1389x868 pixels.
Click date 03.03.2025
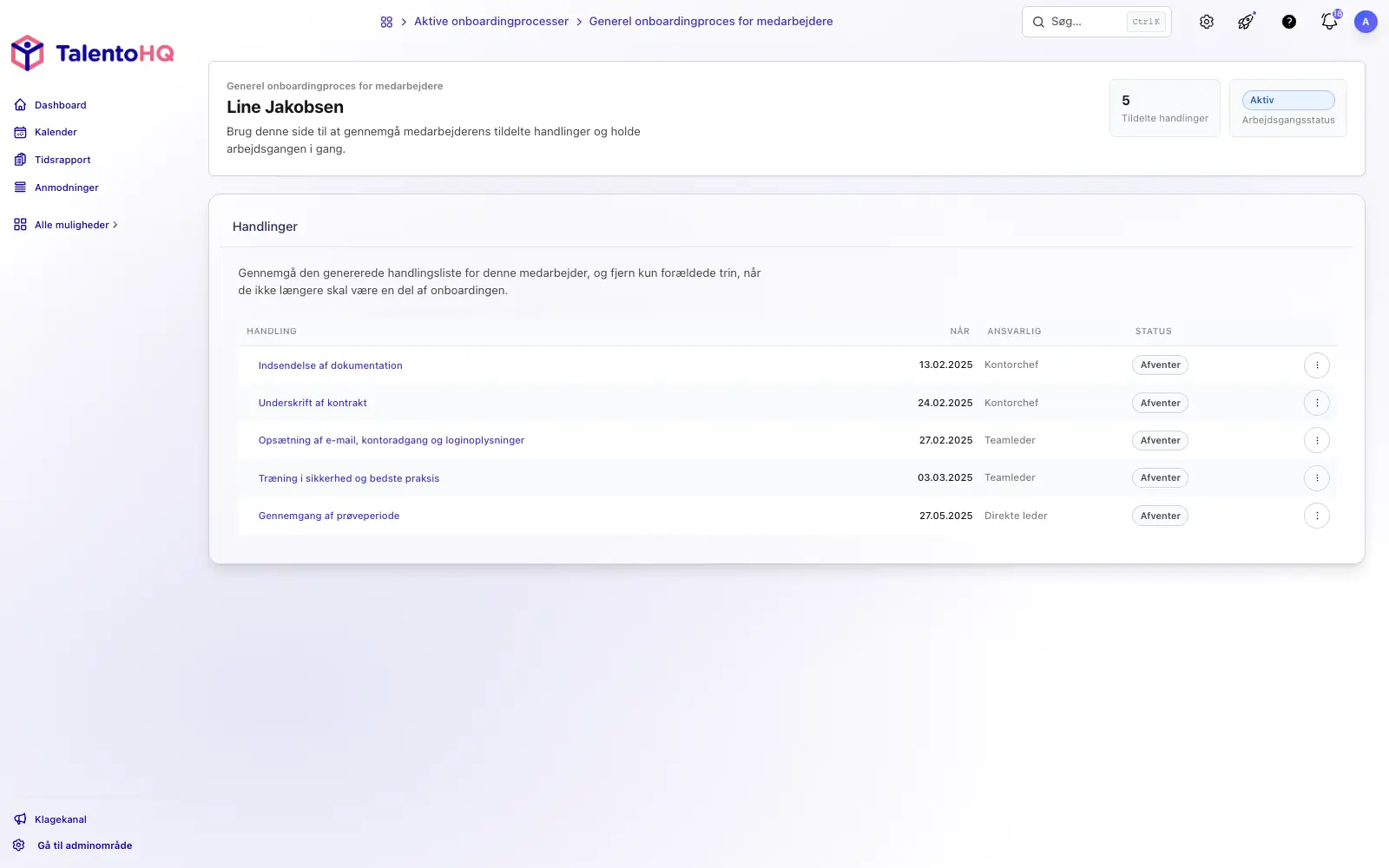945,478
